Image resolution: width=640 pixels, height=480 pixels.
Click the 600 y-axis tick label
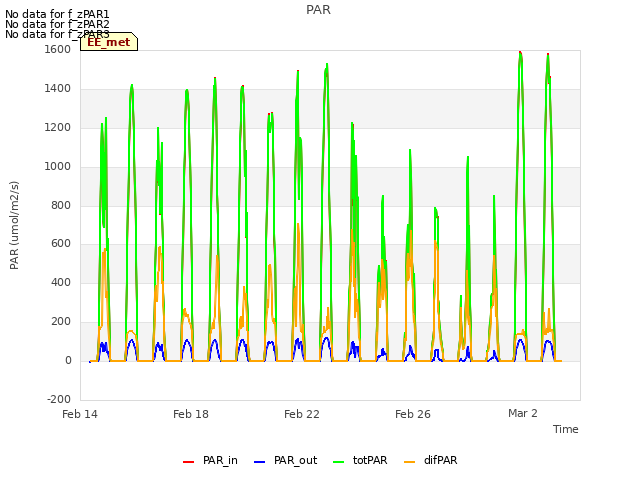[61, 244]
